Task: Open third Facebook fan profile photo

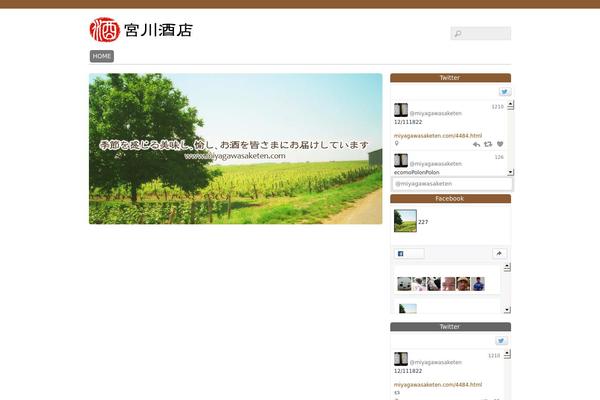Action: click(x=434, y=284)
